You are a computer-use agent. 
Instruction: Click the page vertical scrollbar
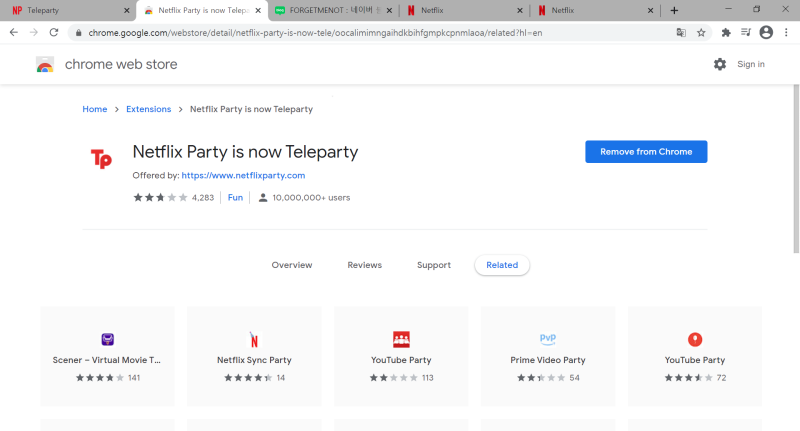coord(796,168)
